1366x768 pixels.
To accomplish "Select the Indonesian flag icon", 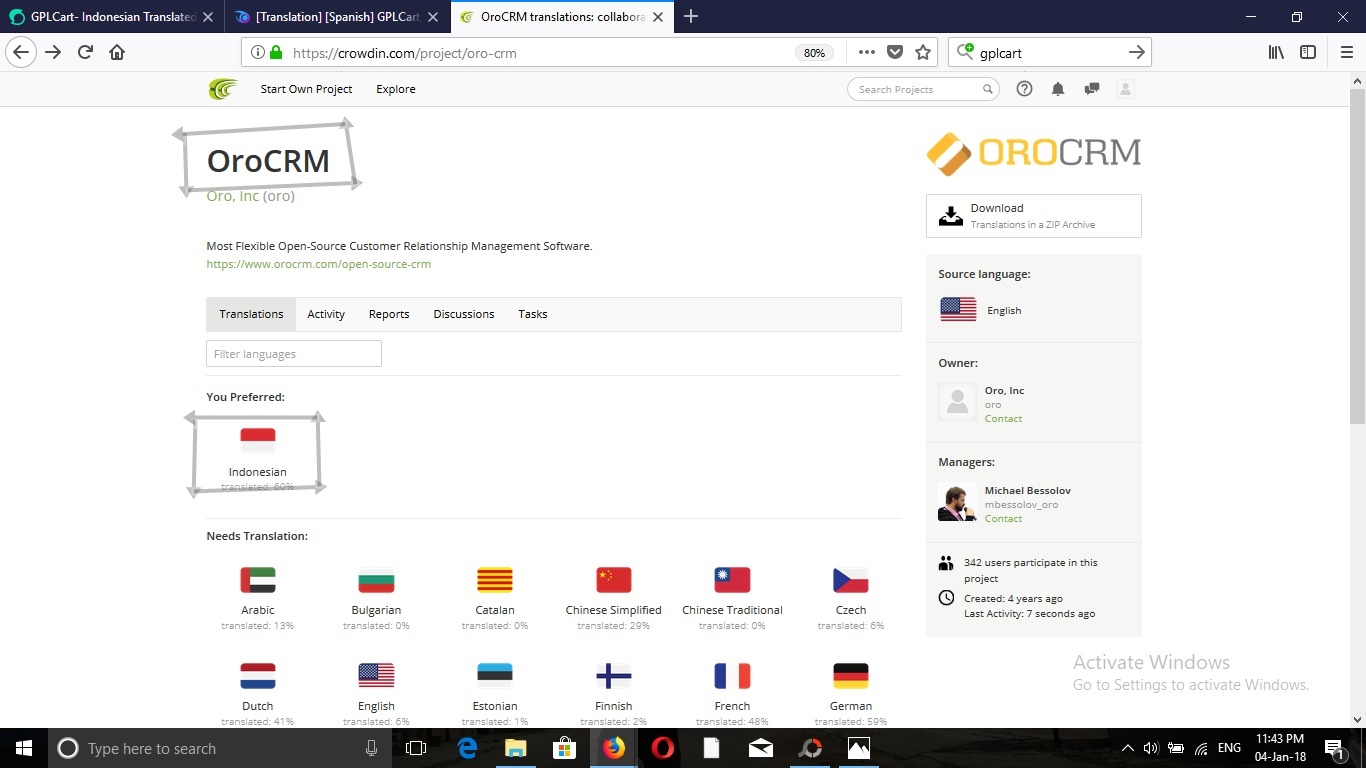I will [x=258, y=440].
